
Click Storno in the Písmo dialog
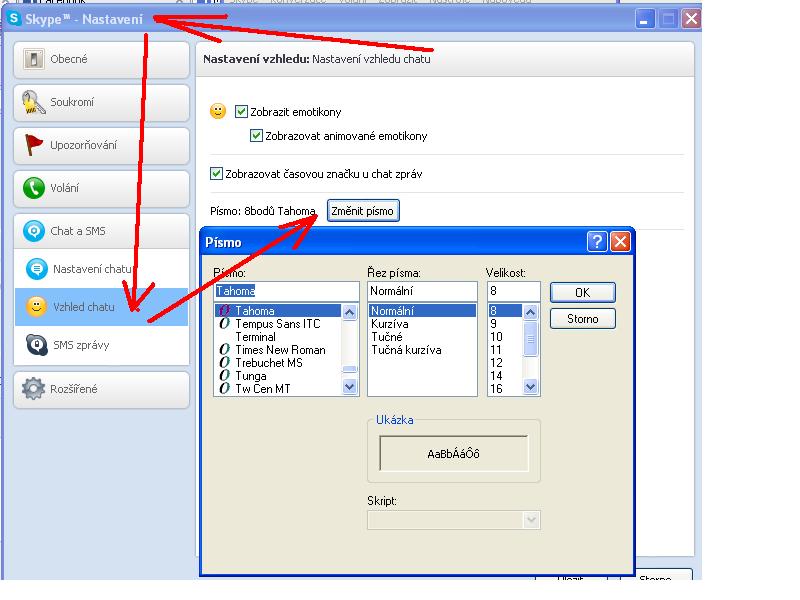[x=583, y=319]
